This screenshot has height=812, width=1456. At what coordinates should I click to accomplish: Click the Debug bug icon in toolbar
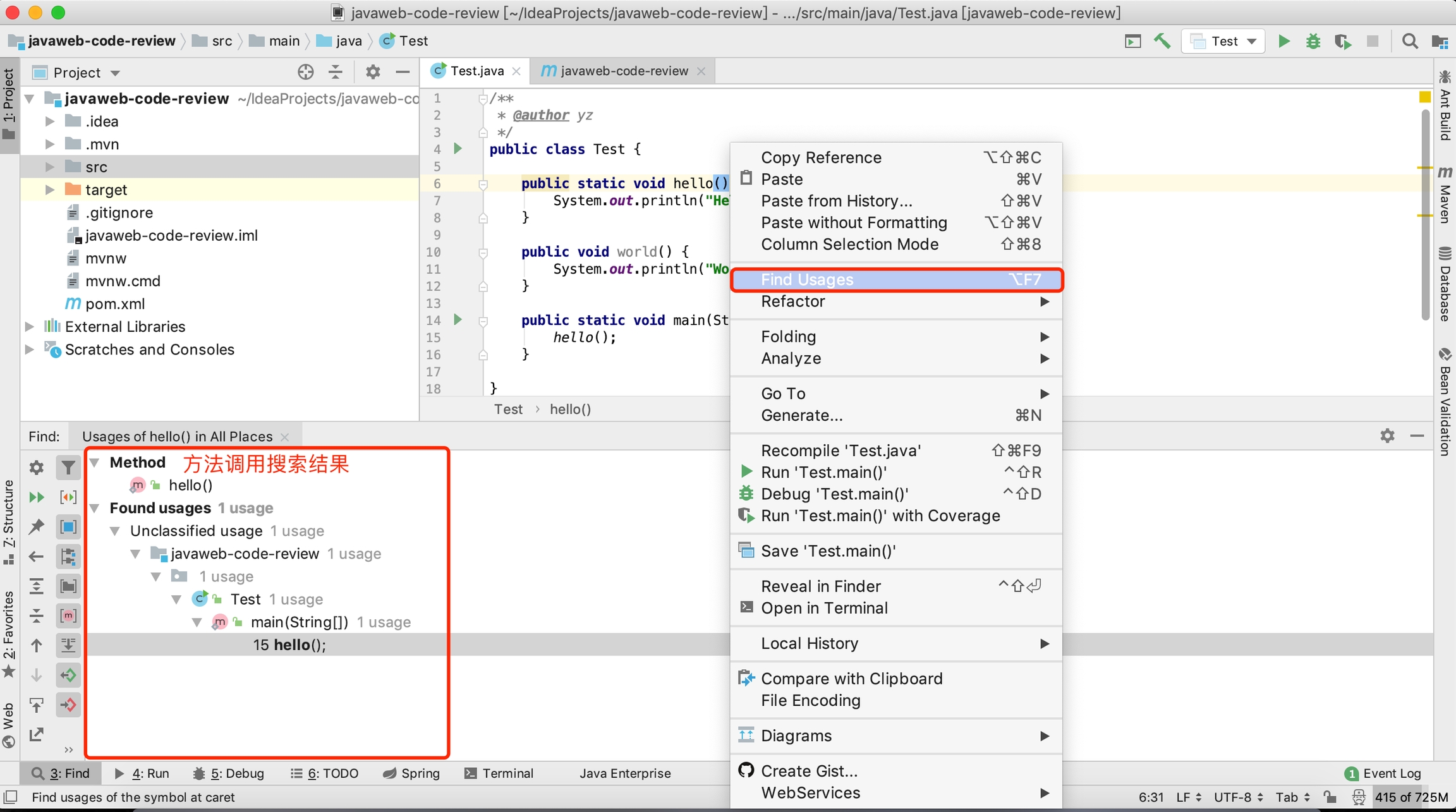pos(1313,41)
